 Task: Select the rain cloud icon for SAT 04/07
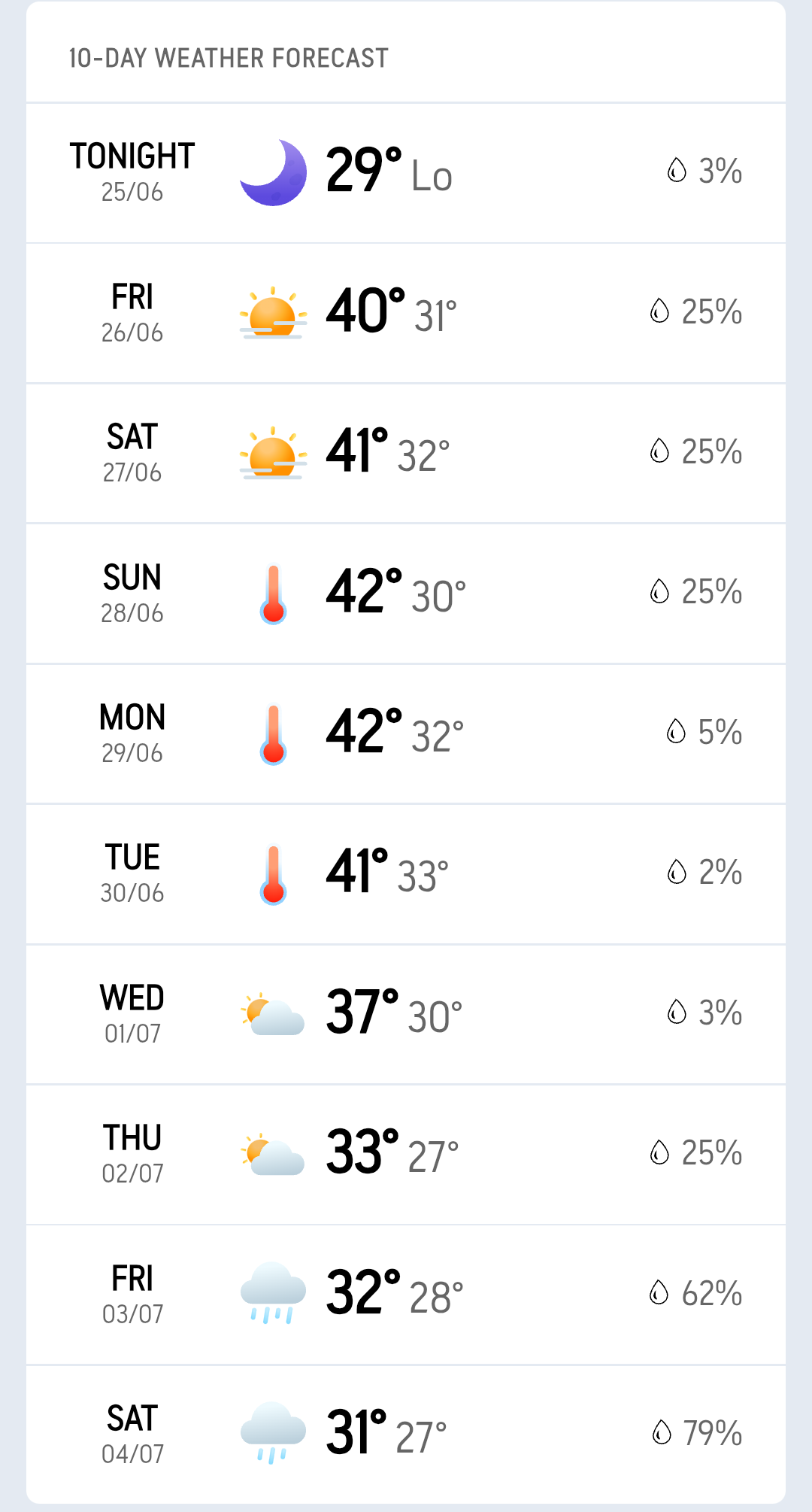[273, 1433]
